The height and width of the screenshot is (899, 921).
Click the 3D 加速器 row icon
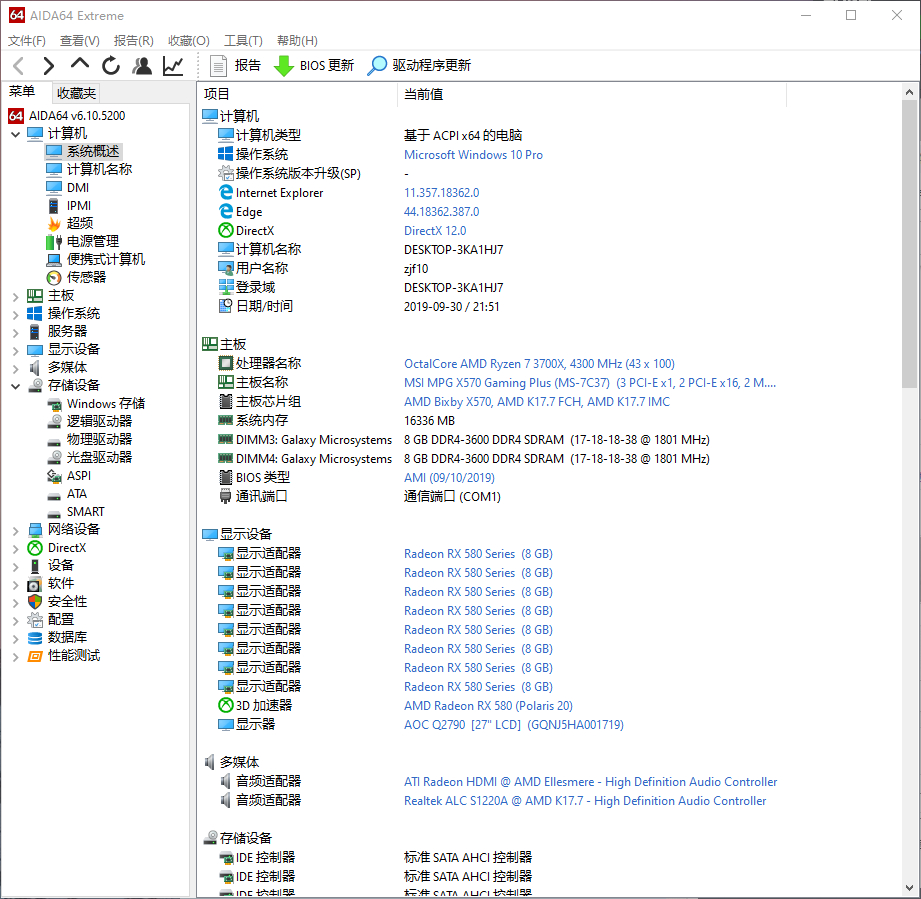pos(226,705)
